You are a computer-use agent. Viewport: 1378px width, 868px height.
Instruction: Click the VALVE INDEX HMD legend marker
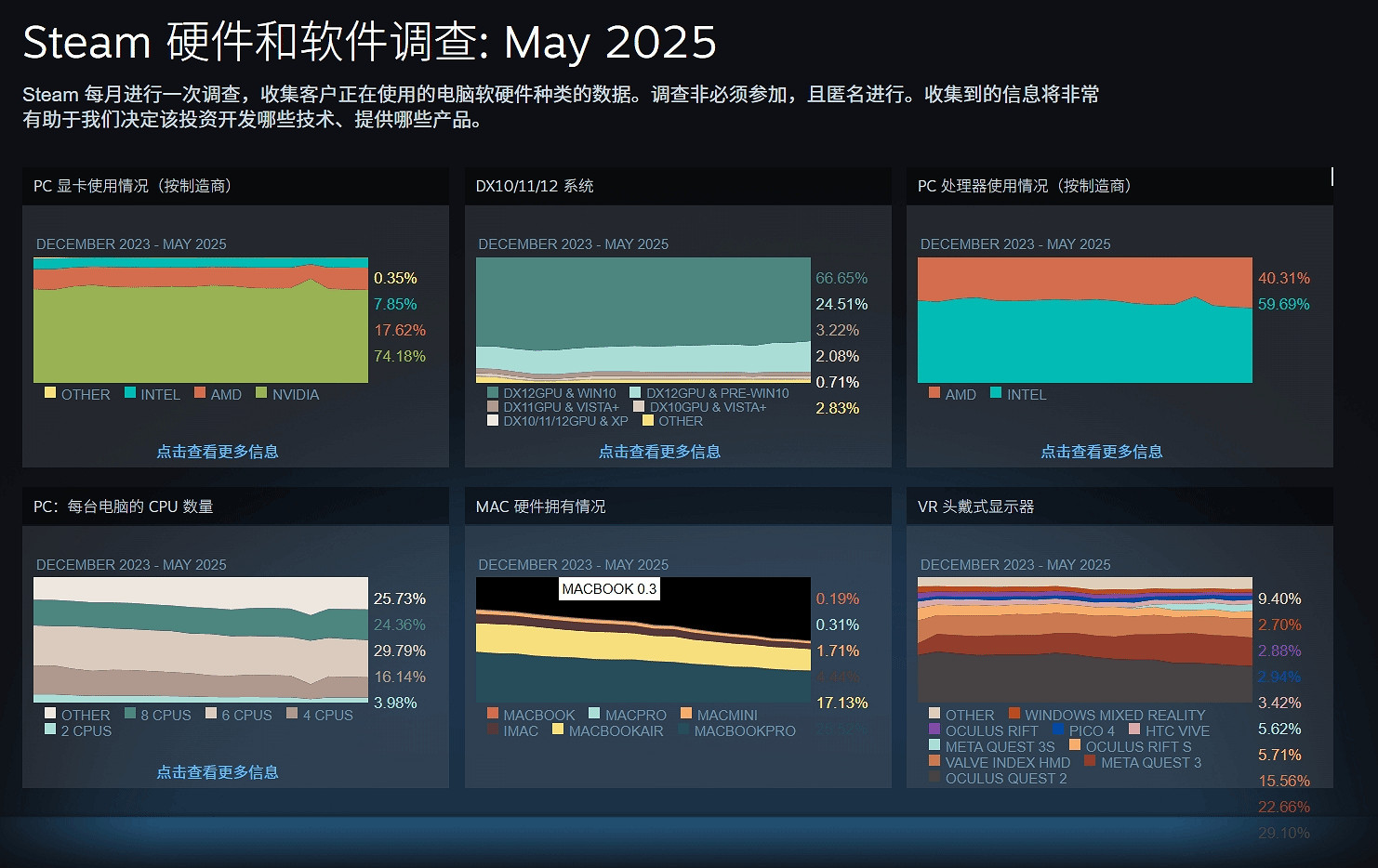tap(933, 762)
